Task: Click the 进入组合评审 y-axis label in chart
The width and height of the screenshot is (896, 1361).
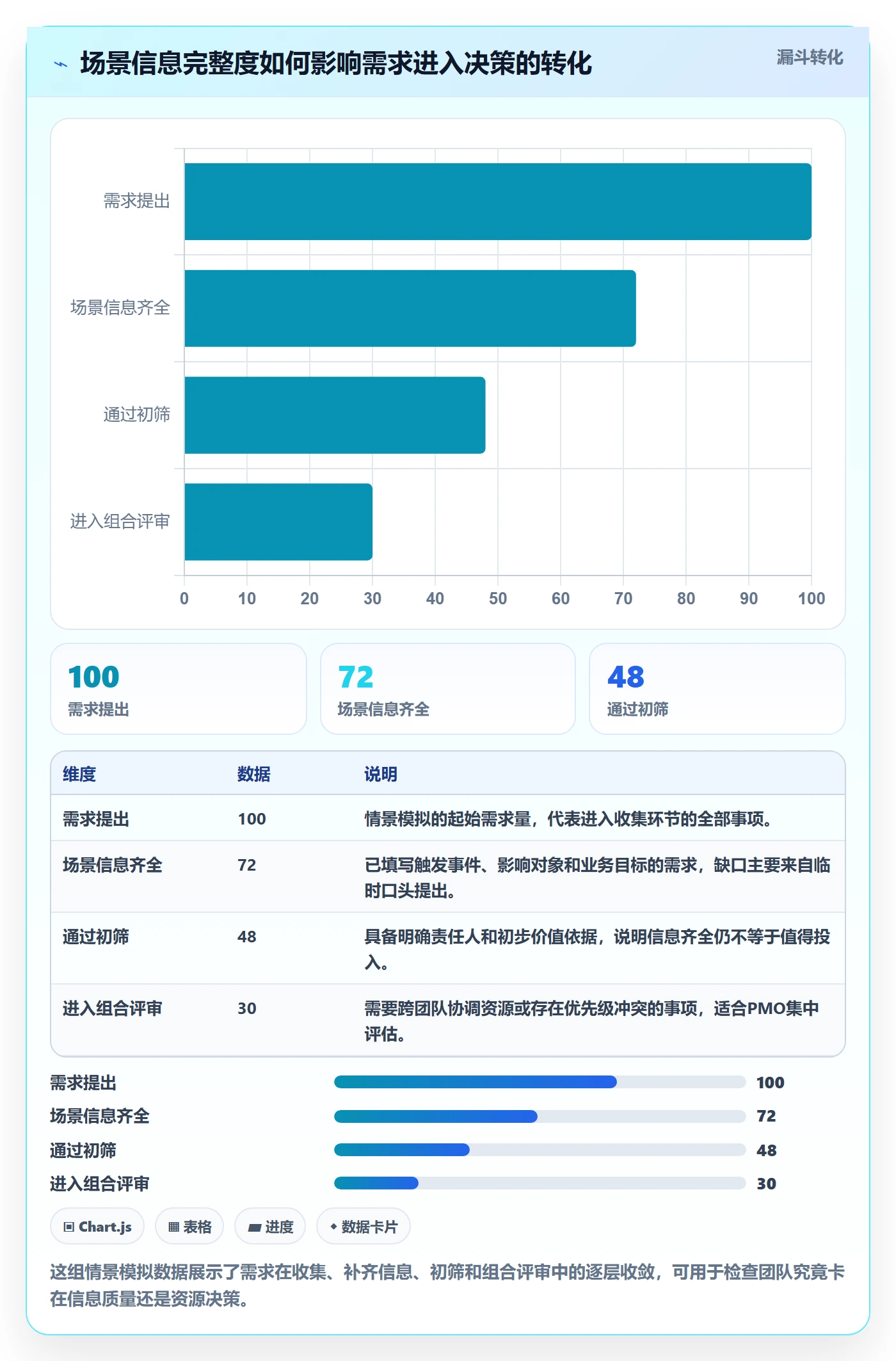Action: (x=120, y=521)
